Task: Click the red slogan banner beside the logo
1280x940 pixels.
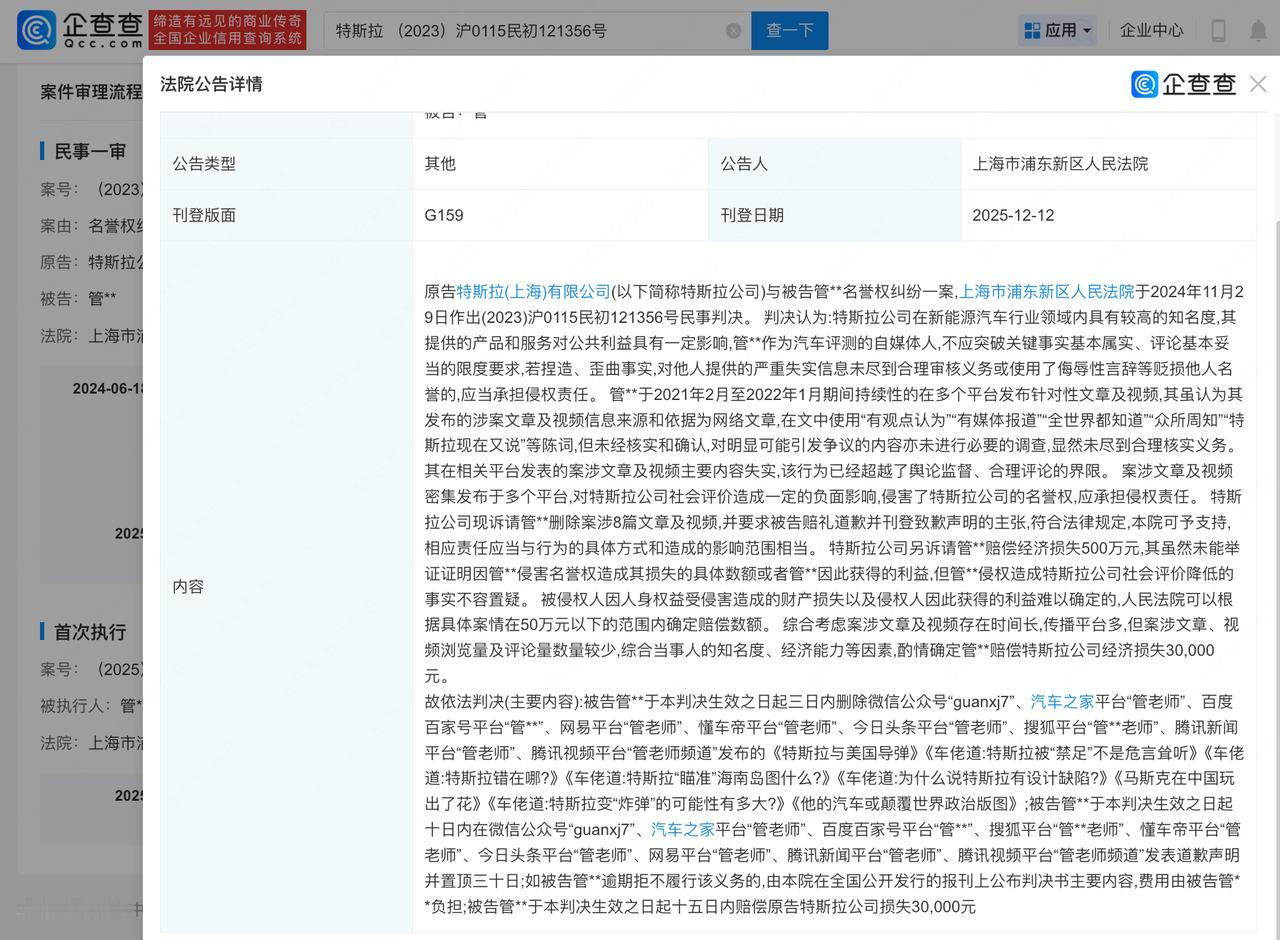Action: [x=227, y=30]
